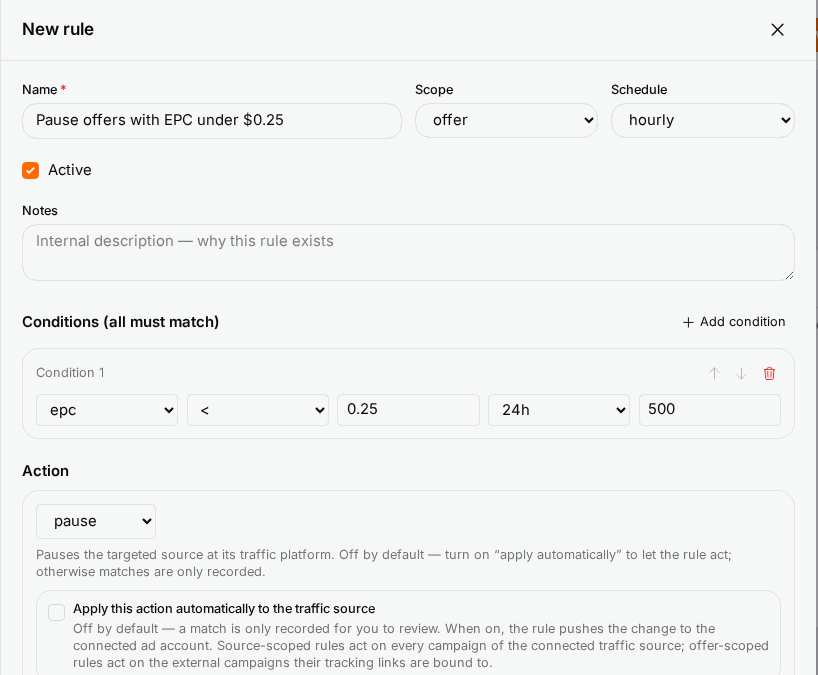Select the 0.25 threshold value field

(x=408, y=409)
